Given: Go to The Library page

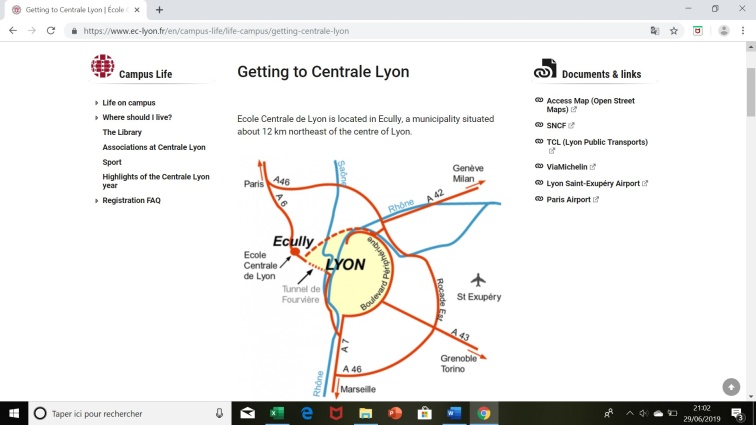Looking at the screenshot, I should (122, 132).
